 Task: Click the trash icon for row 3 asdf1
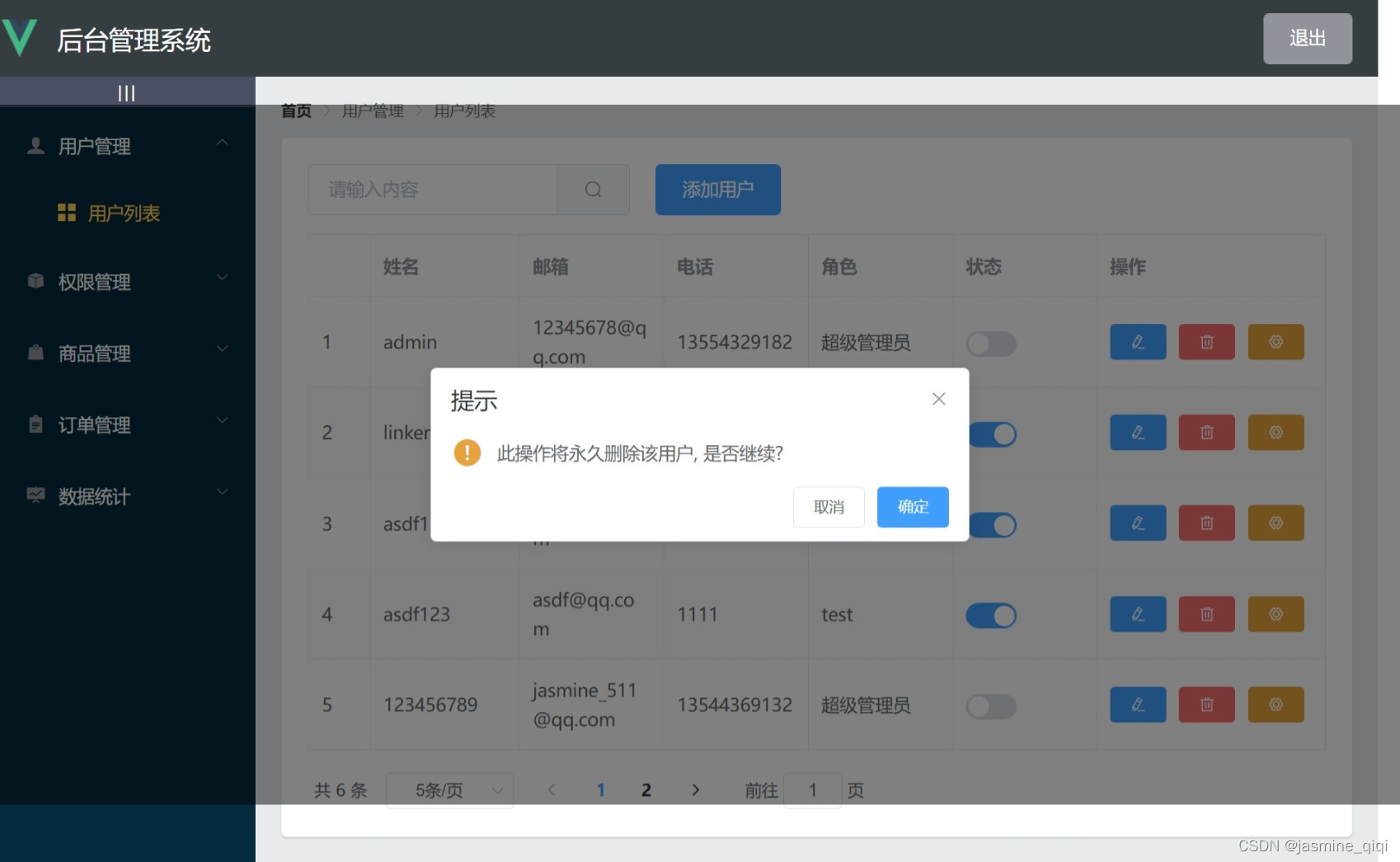[x=1207, y=523]
